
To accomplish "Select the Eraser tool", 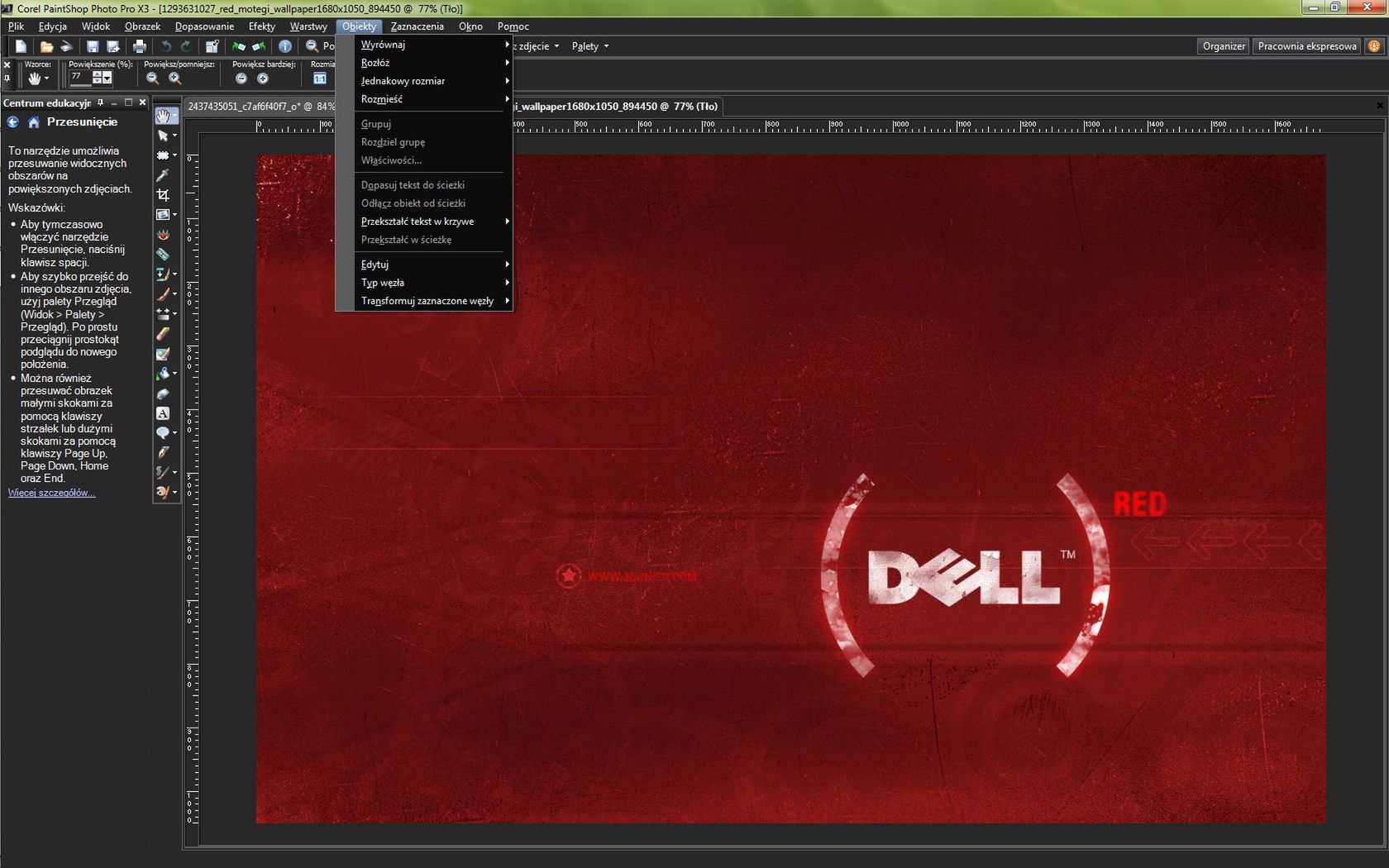I will (x=164, y=334).
